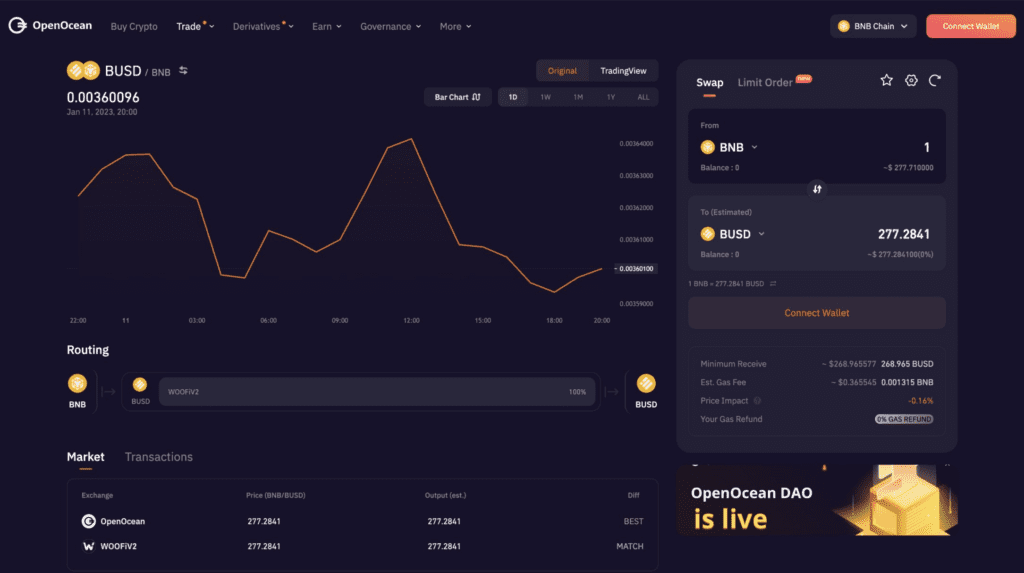
Task: Click the estimated amount 277.2841 field
Action: [904, 234]
